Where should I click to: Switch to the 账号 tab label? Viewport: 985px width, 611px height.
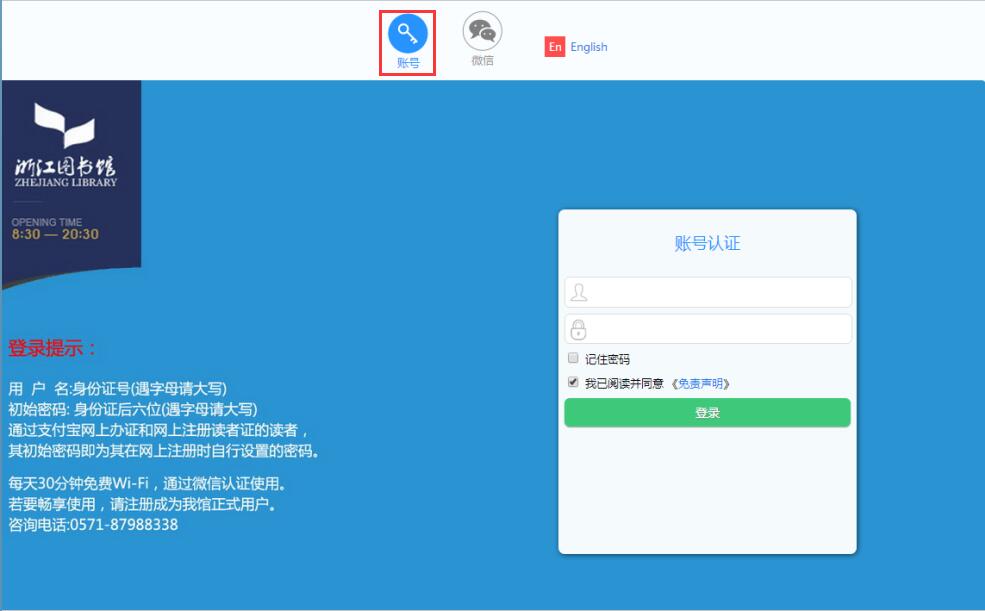[x=407, y=63]
